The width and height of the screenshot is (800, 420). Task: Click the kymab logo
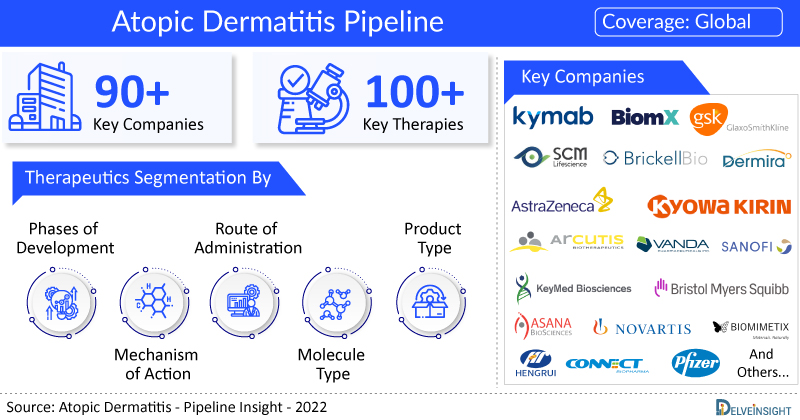click(553, 117)
